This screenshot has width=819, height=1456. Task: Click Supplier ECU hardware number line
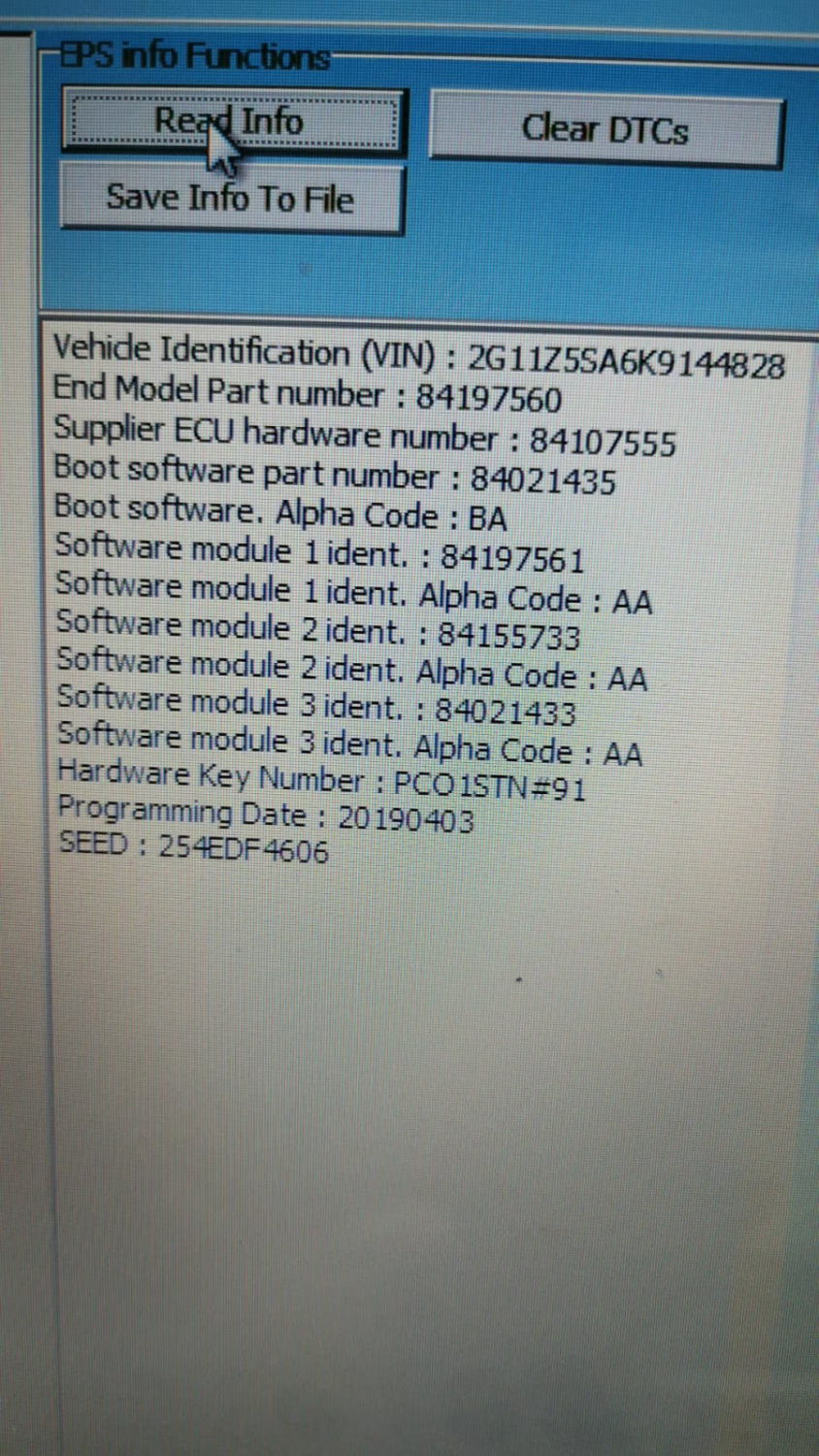(364, 435)
